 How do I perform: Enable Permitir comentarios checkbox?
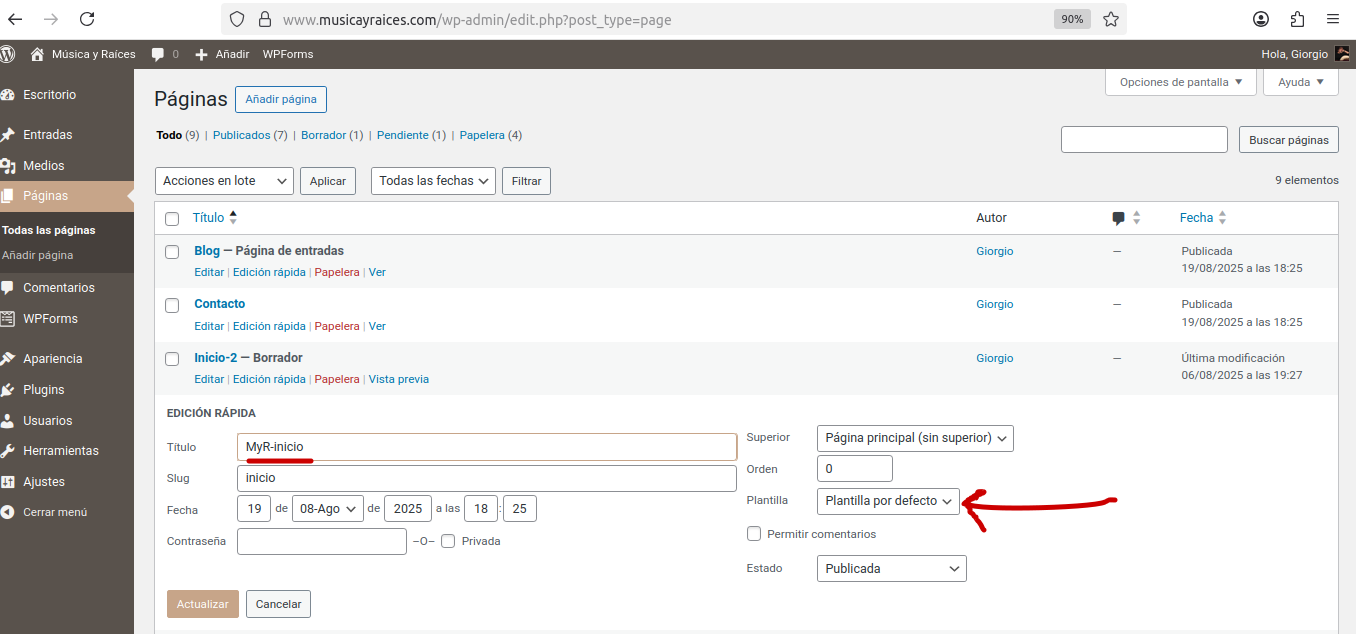tap(754, 534)
